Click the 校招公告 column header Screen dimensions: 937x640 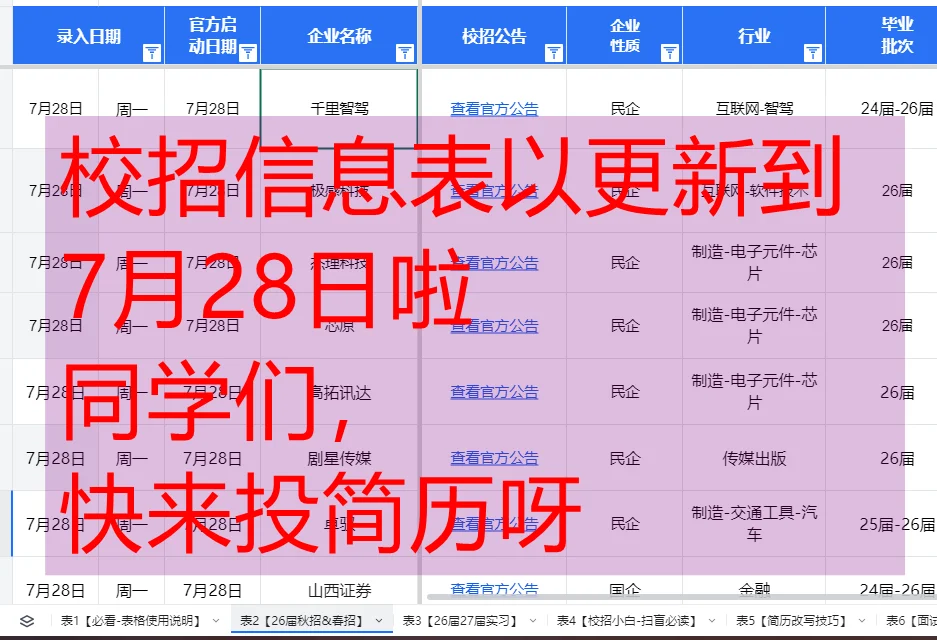coord(494,36)
